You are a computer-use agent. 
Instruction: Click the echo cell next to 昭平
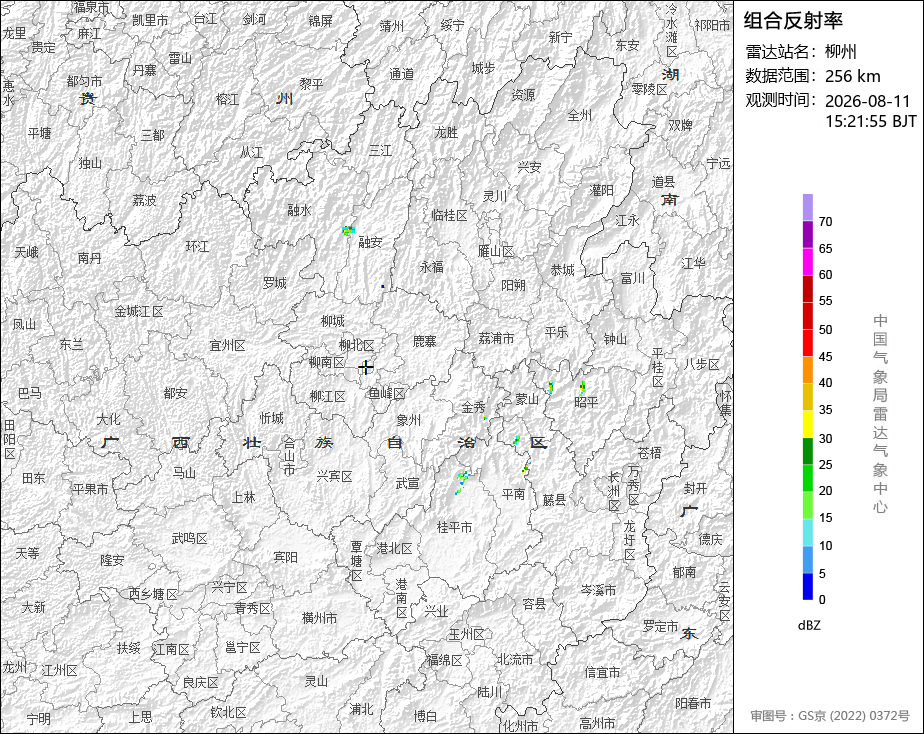coord(582,387)
